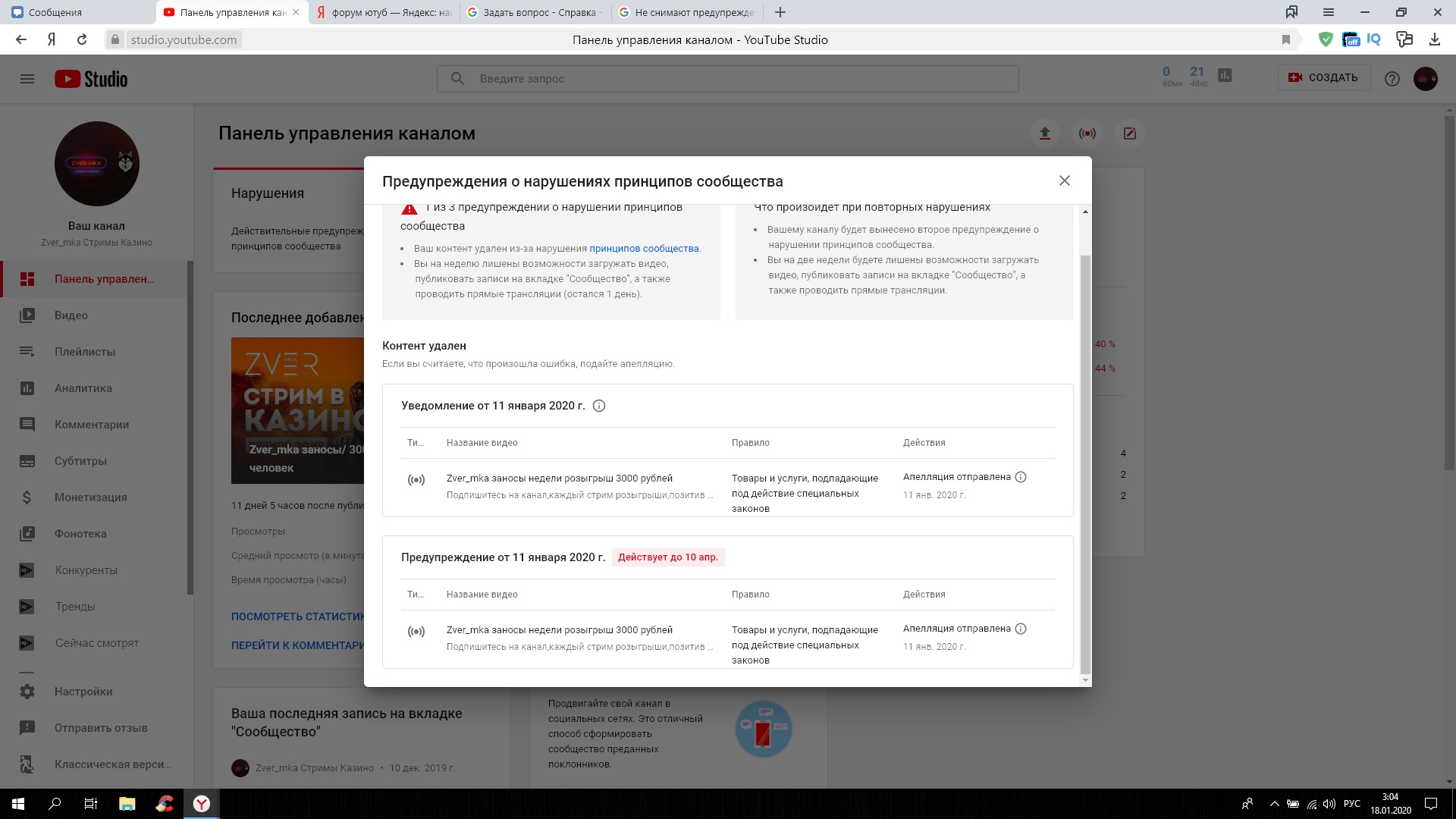Click the Монетизация dollar icon
The width and height of the screenshot is (1456, 819).
click(x=27, y=497)
